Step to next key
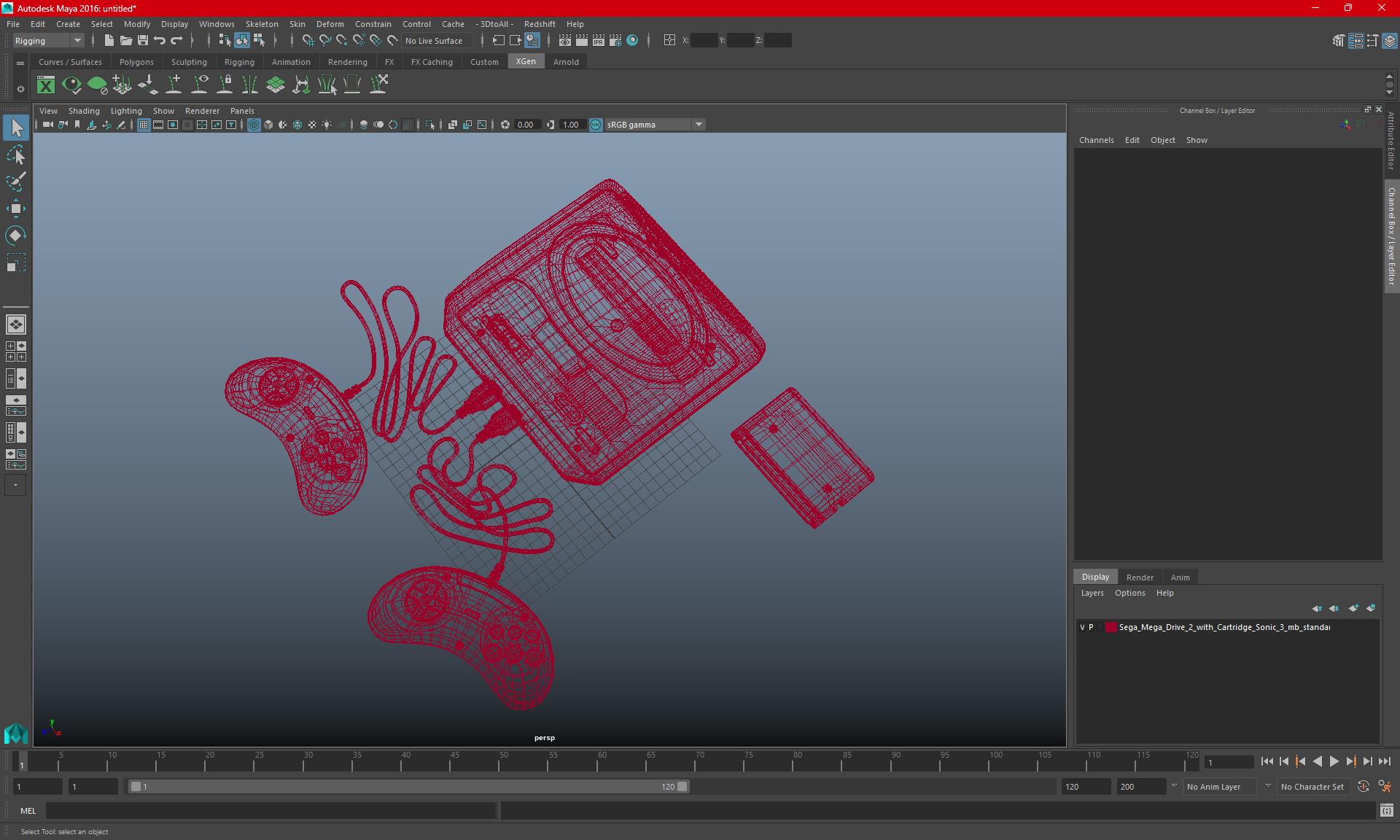This screenshot has width=1400, height=840. tap(1350, 761)
